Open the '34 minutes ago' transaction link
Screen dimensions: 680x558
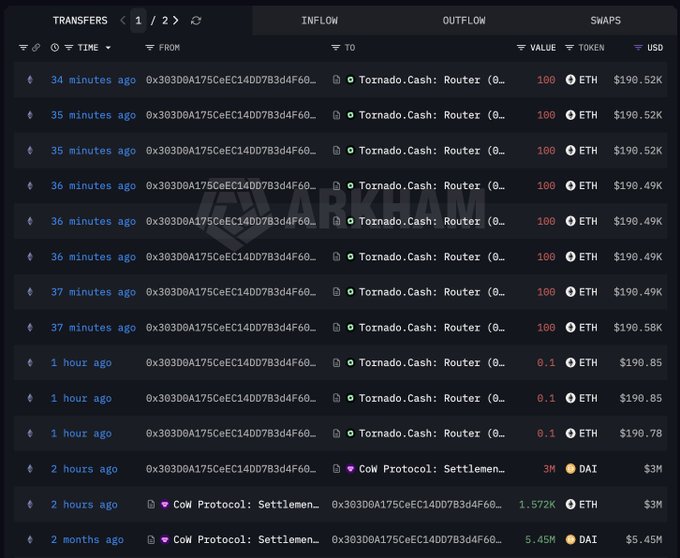point(93,80)
